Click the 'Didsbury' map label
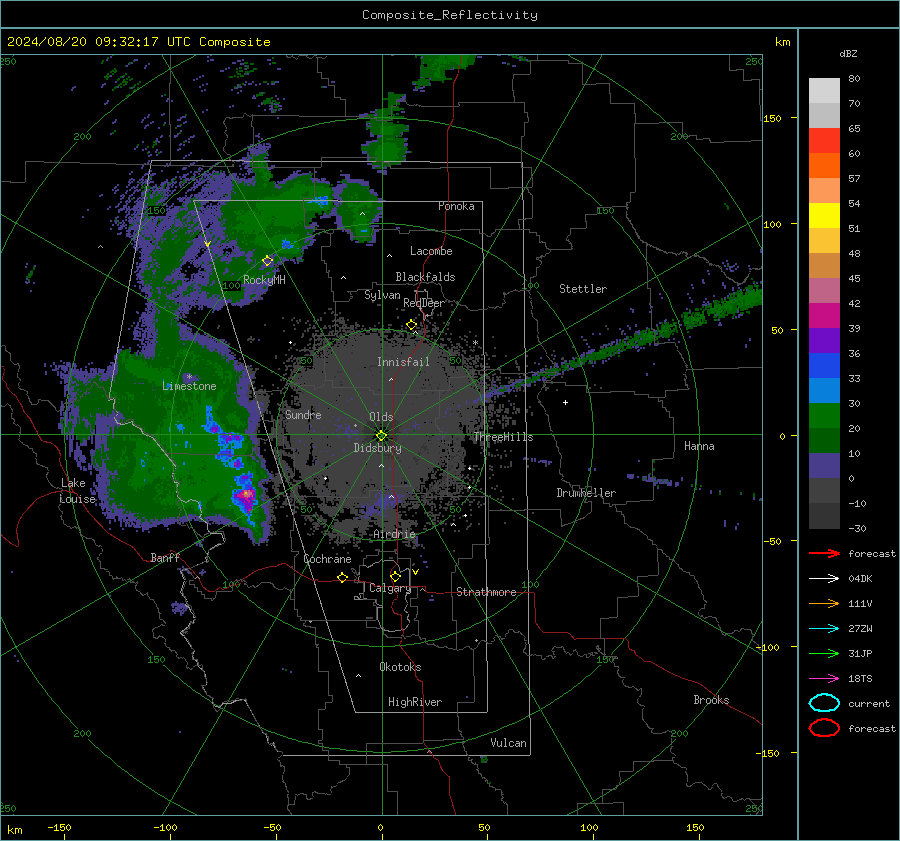Screen dimensions: 900x841 377,448
